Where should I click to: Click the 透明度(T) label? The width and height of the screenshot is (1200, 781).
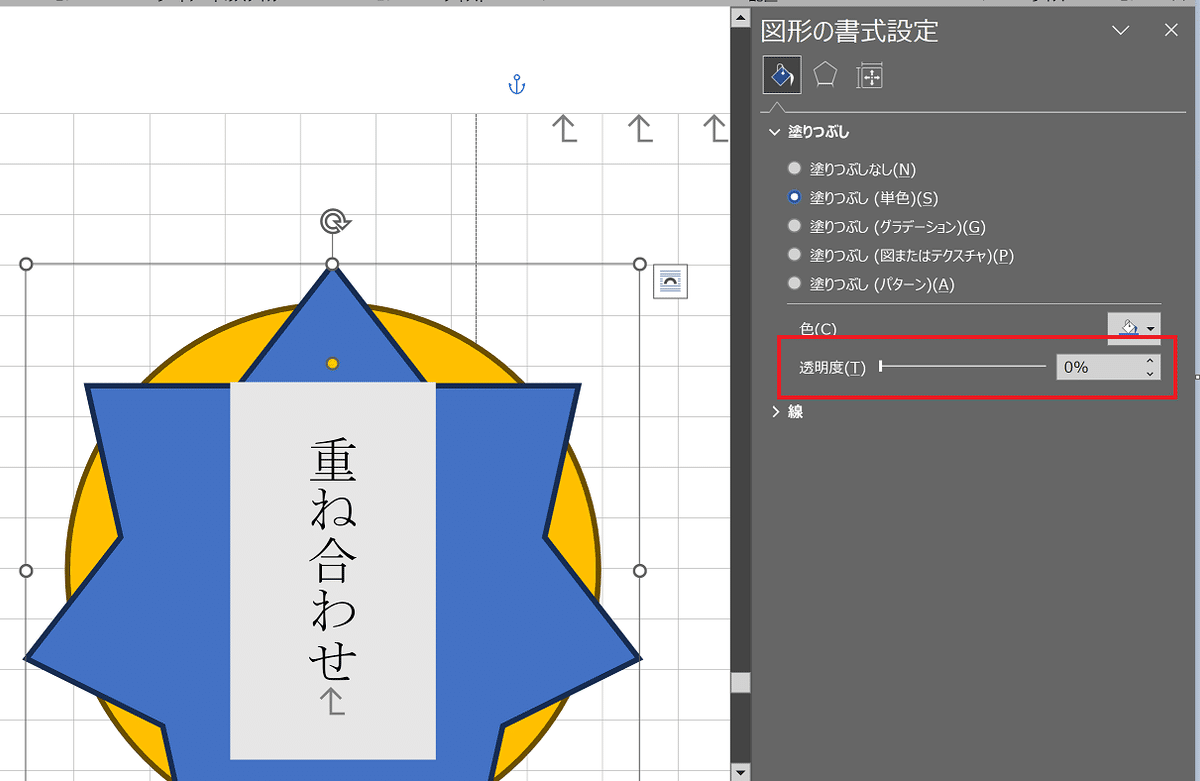(x=833, y=368)
